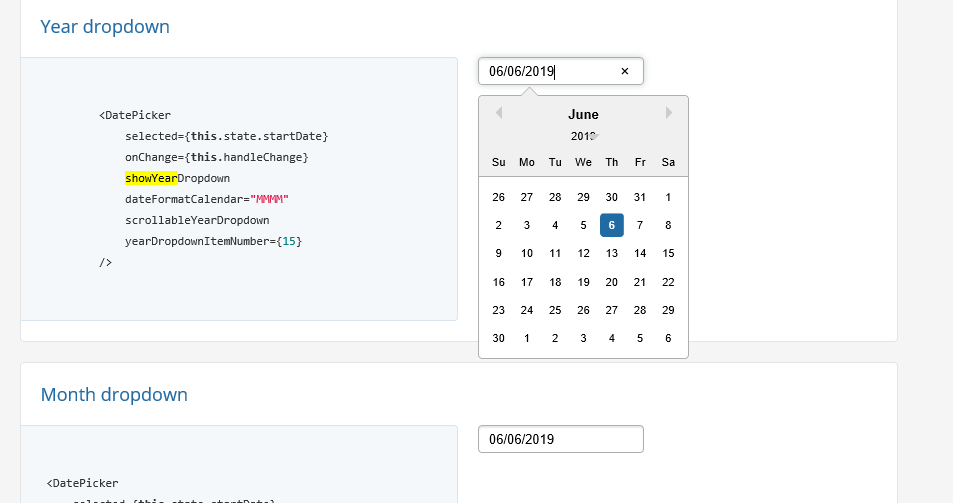This screenshot has height=503, width=953.
Task: Select June 19 in calendar
Action: (x=583, y=282)
